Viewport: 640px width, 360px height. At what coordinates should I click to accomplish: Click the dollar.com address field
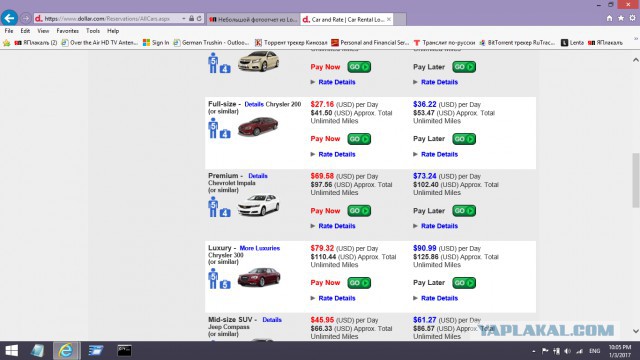tap(108, 18)
